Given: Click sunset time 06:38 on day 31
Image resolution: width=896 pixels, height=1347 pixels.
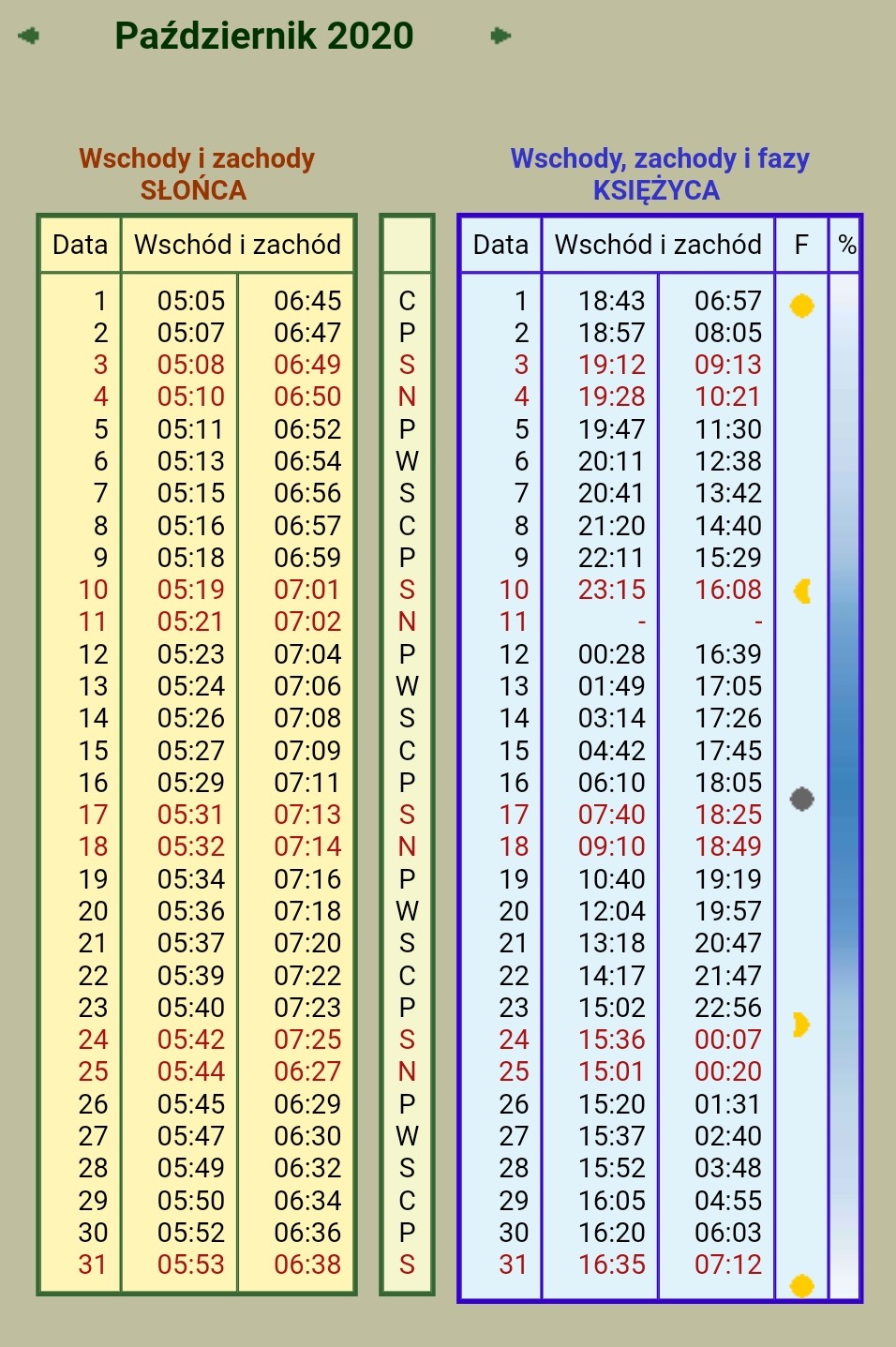Looking at the screenshot, I should pos(307,1265).
